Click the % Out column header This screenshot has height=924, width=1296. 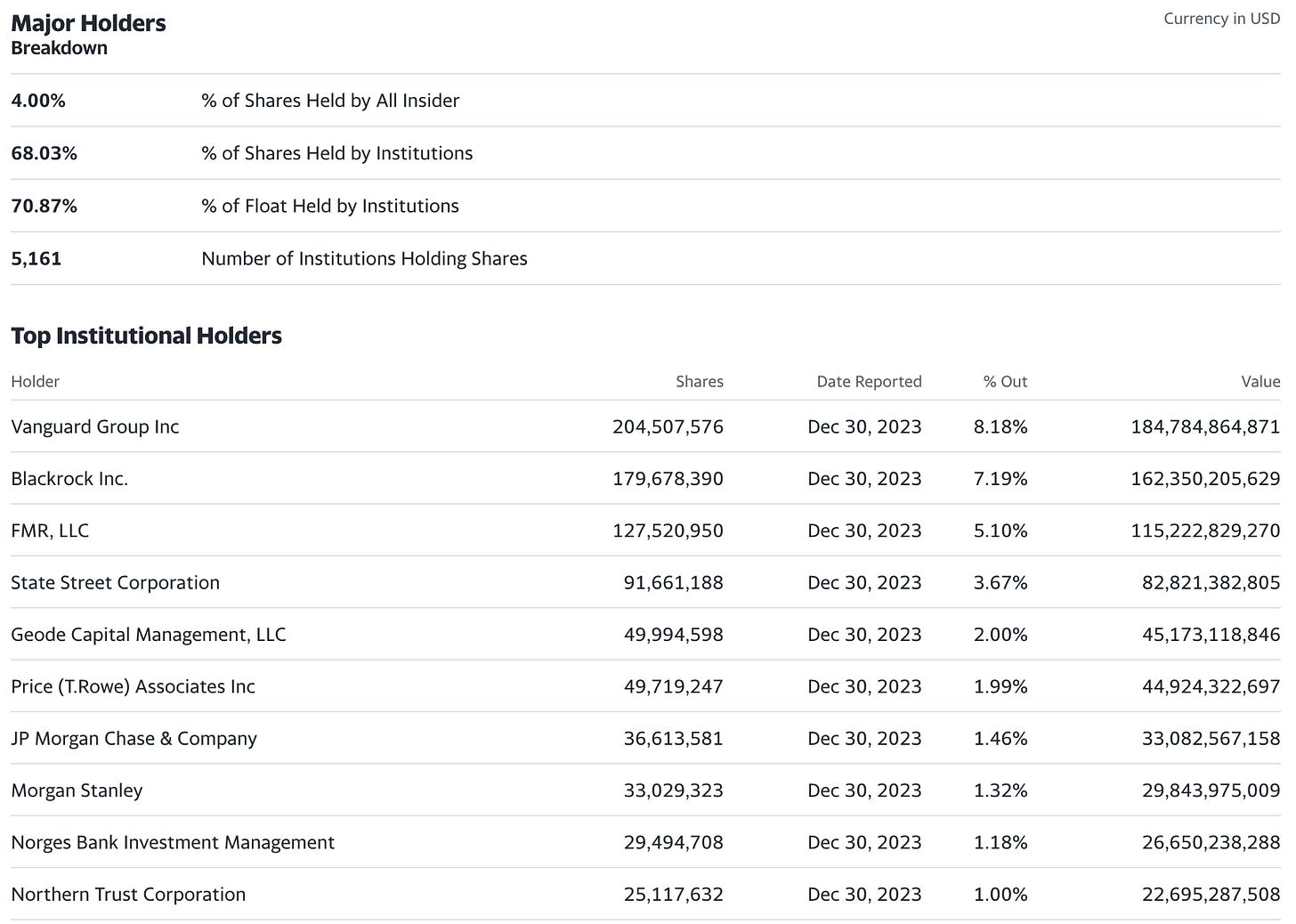(1005, 381)
